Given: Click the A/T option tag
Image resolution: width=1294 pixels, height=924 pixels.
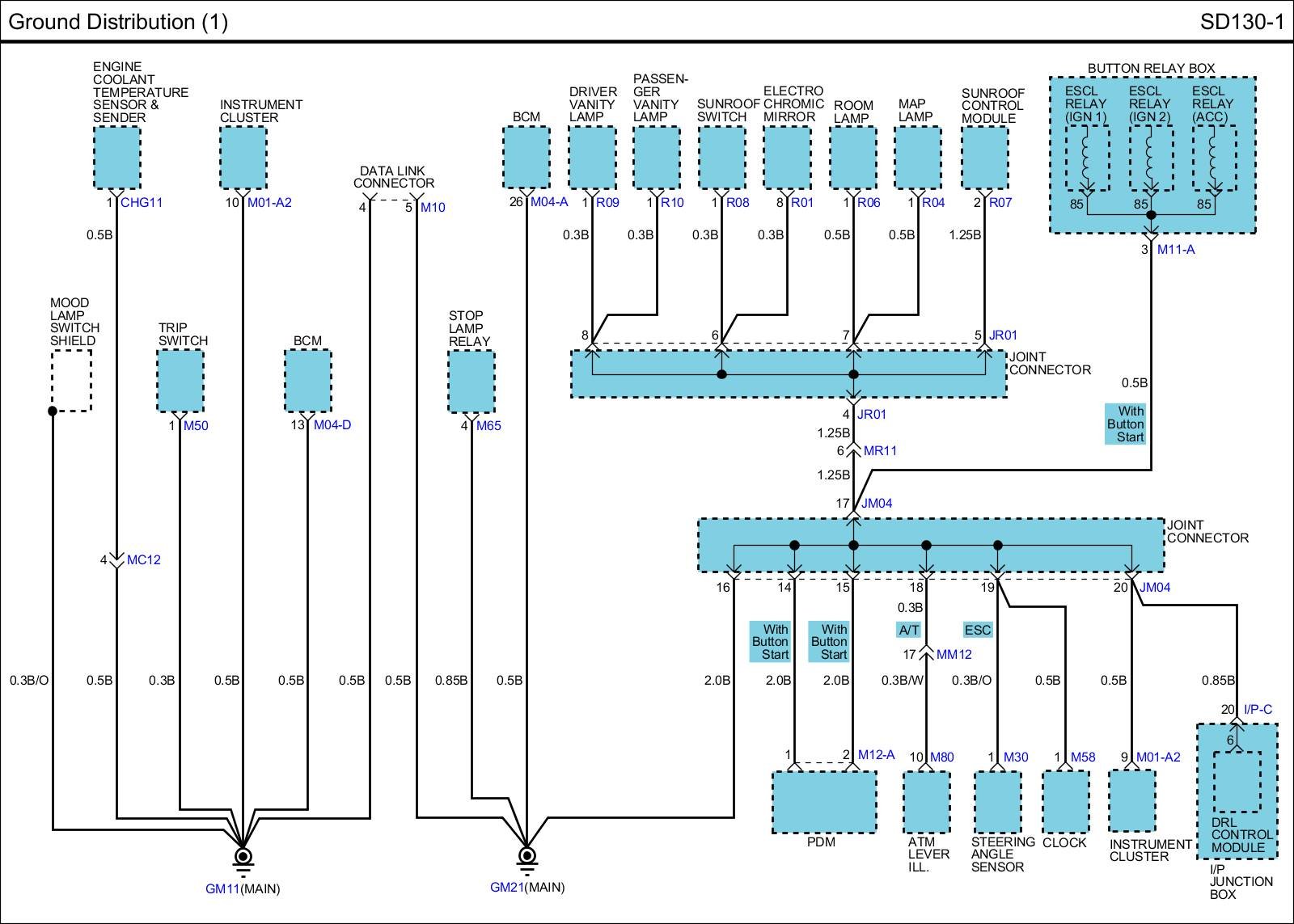Looking at the screenshot, I should point(908,630).
